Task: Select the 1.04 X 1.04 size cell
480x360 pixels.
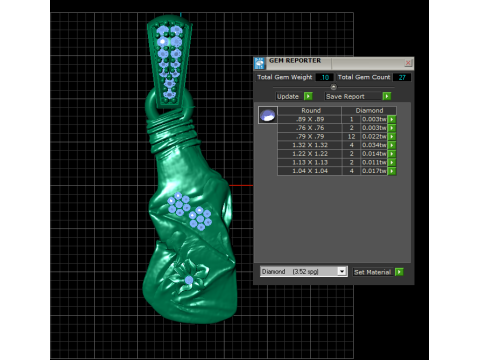Action: click(310, 171)
